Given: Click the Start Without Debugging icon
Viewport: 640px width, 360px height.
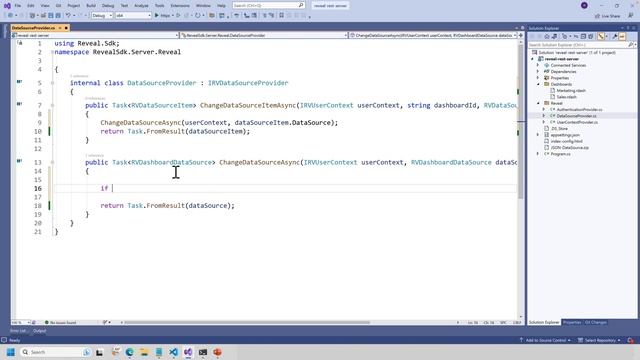Looking at the screenshot, I should (x=178, y=16).
